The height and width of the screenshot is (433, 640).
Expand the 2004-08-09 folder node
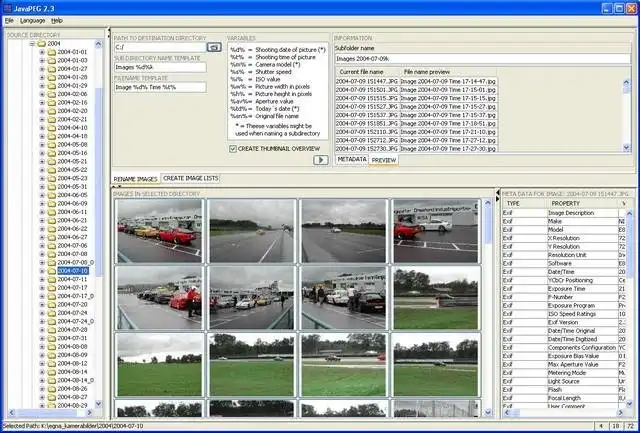coord(42,355)
